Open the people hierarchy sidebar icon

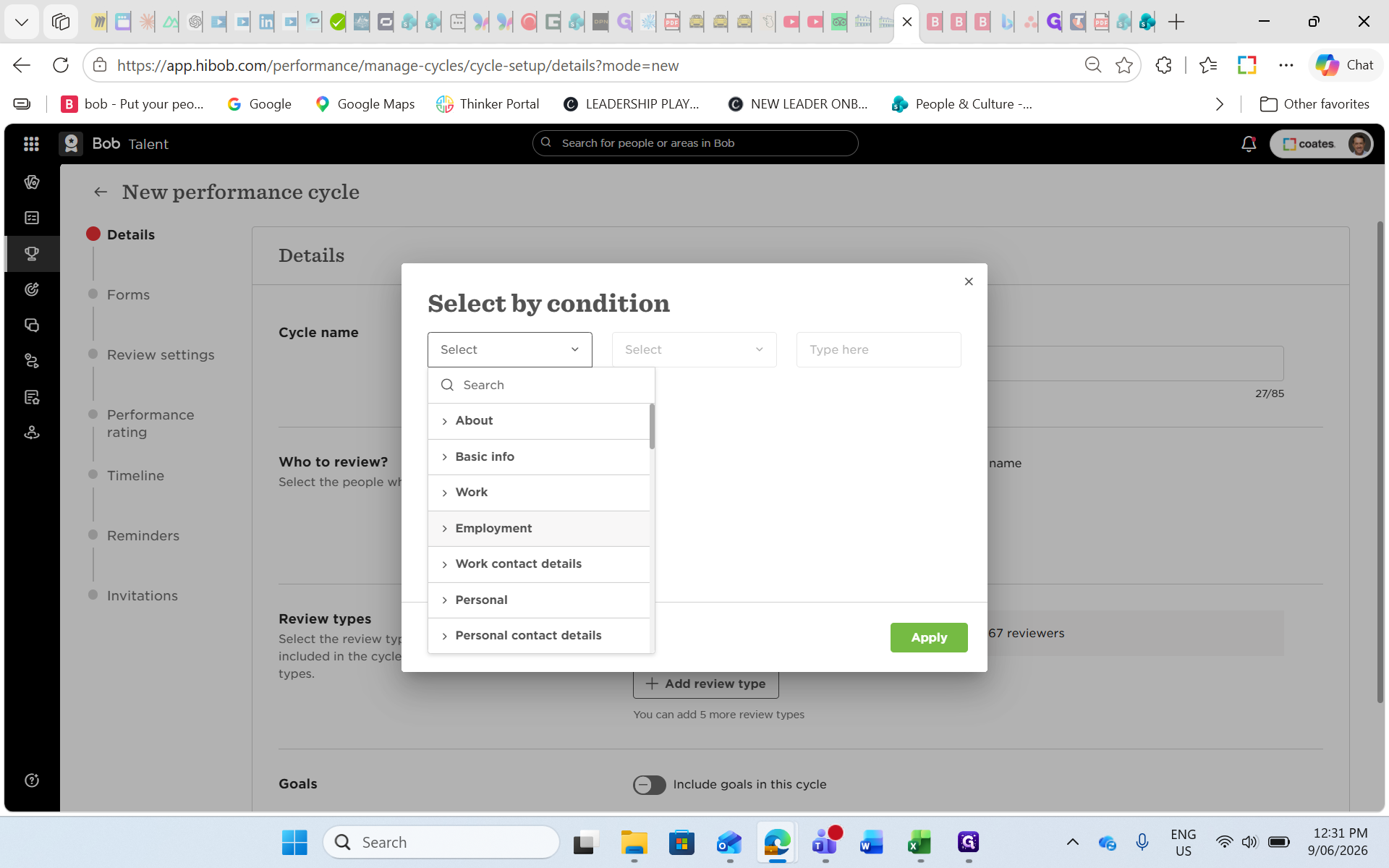(x=32, y=433)
